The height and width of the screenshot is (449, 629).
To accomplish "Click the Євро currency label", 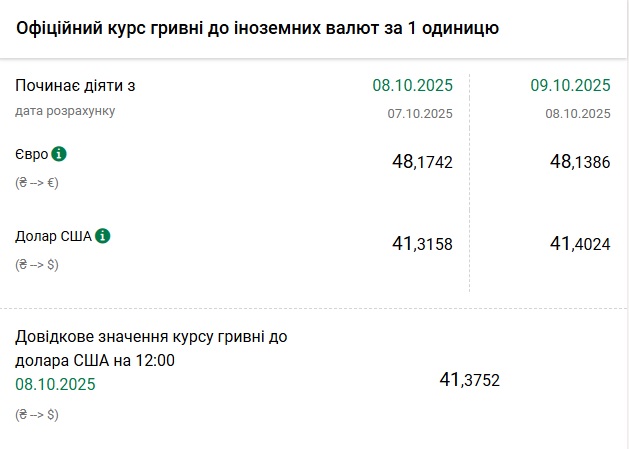I will 31,155.
